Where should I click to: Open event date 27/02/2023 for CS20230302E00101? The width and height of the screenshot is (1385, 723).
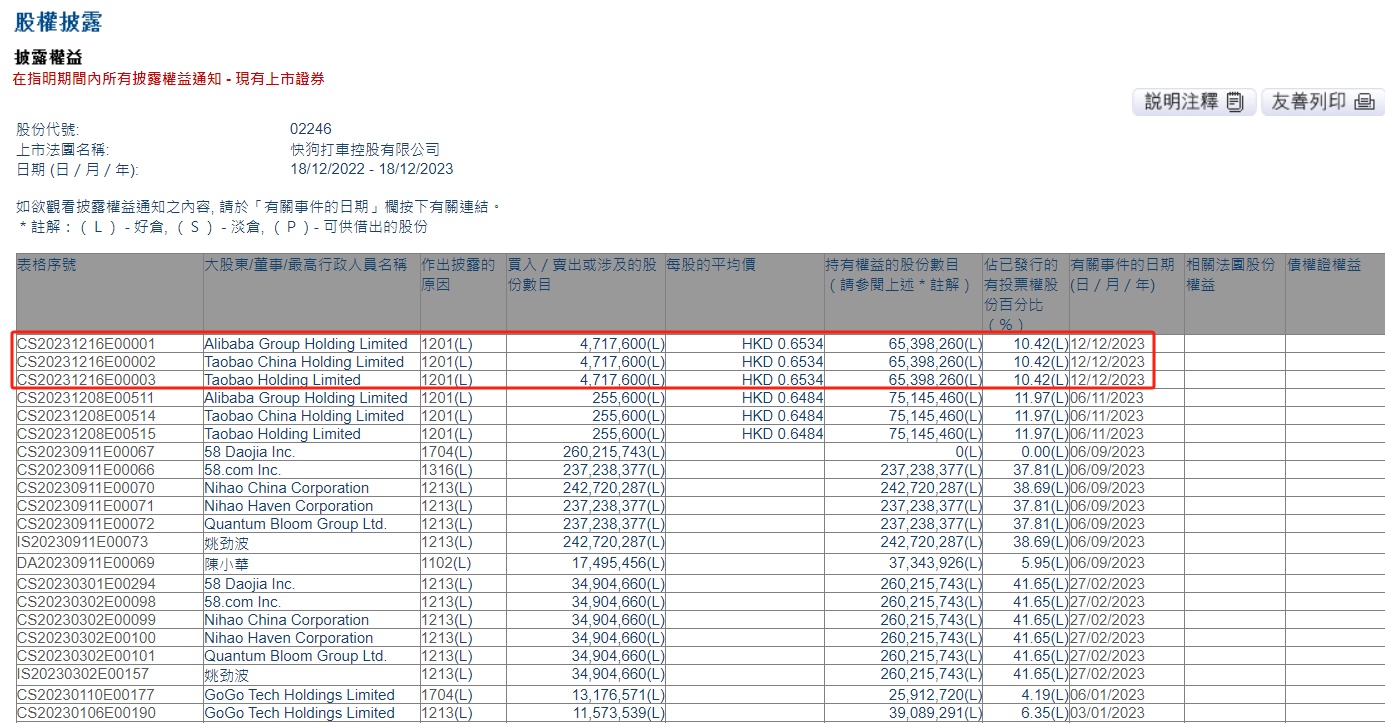[1107, 656]
